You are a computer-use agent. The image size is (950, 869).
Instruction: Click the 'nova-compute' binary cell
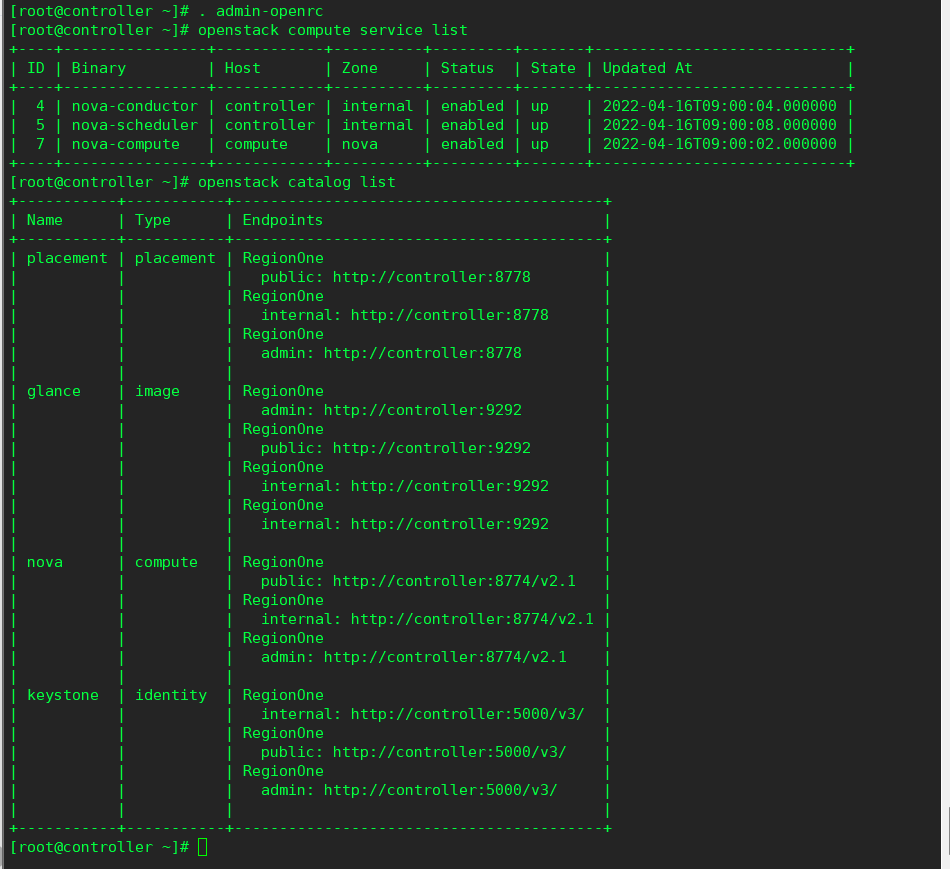(x=125, y=144)
